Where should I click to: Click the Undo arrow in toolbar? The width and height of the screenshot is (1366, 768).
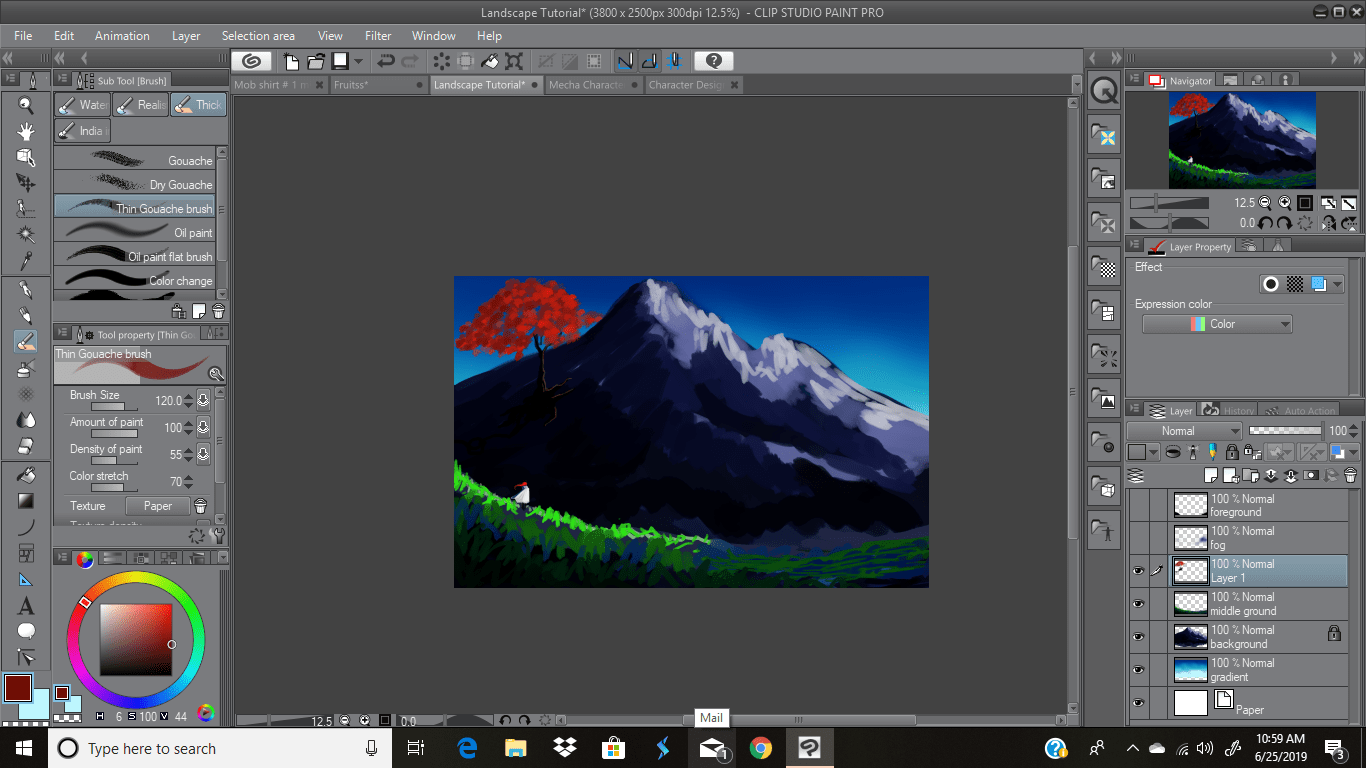[x=386, y=61]
